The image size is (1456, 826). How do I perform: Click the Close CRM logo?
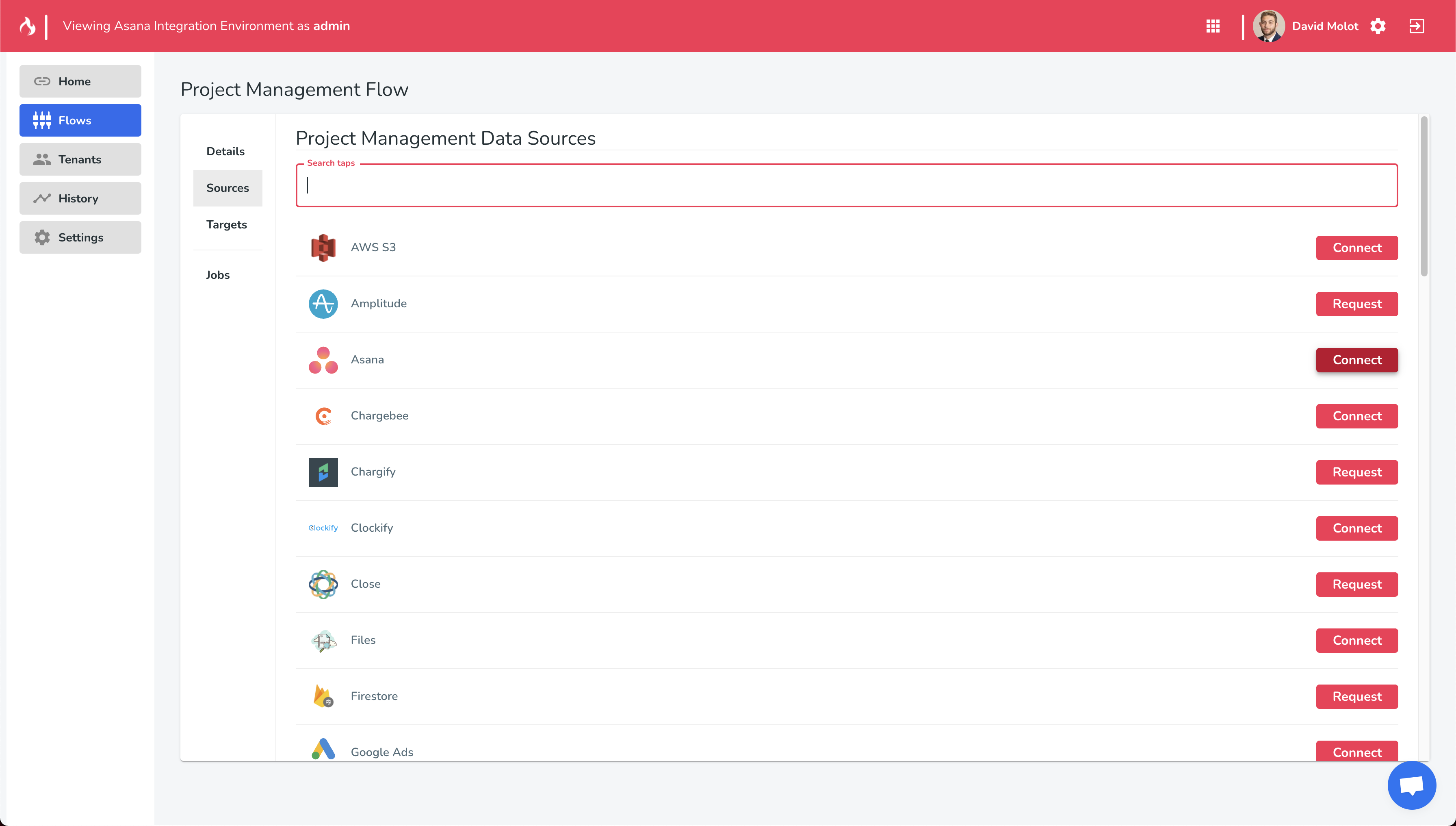(323, 584)
